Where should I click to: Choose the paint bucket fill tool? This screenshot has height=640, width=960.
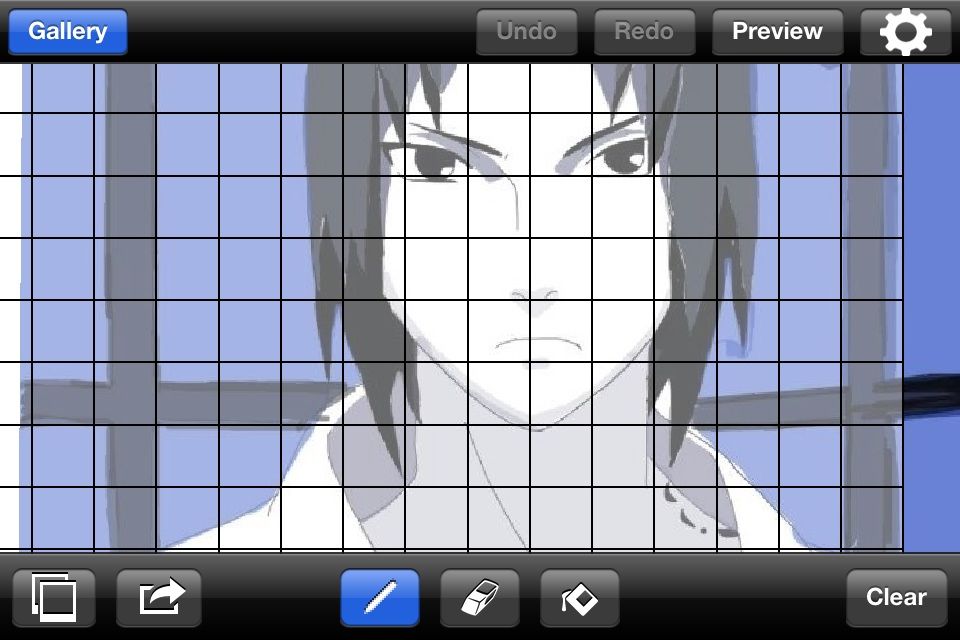tap(579, 597)
